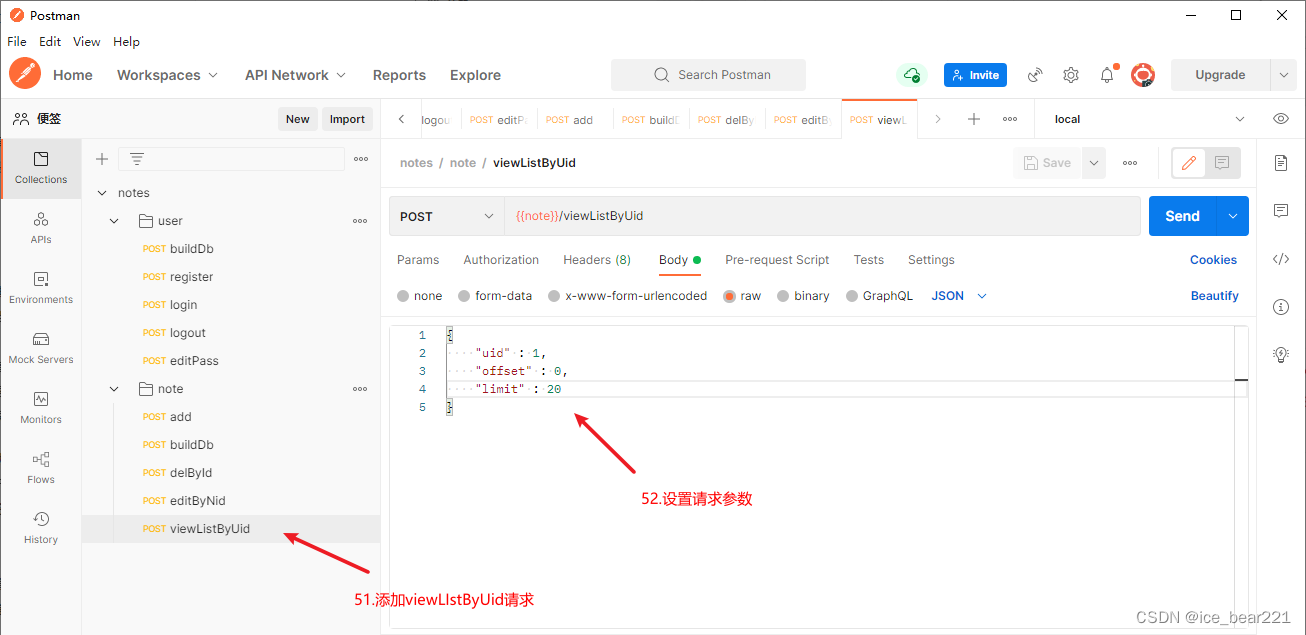1306x635 pixels.
Task: Open the Mock Servers sidebar panel
Action: [41, 348]
